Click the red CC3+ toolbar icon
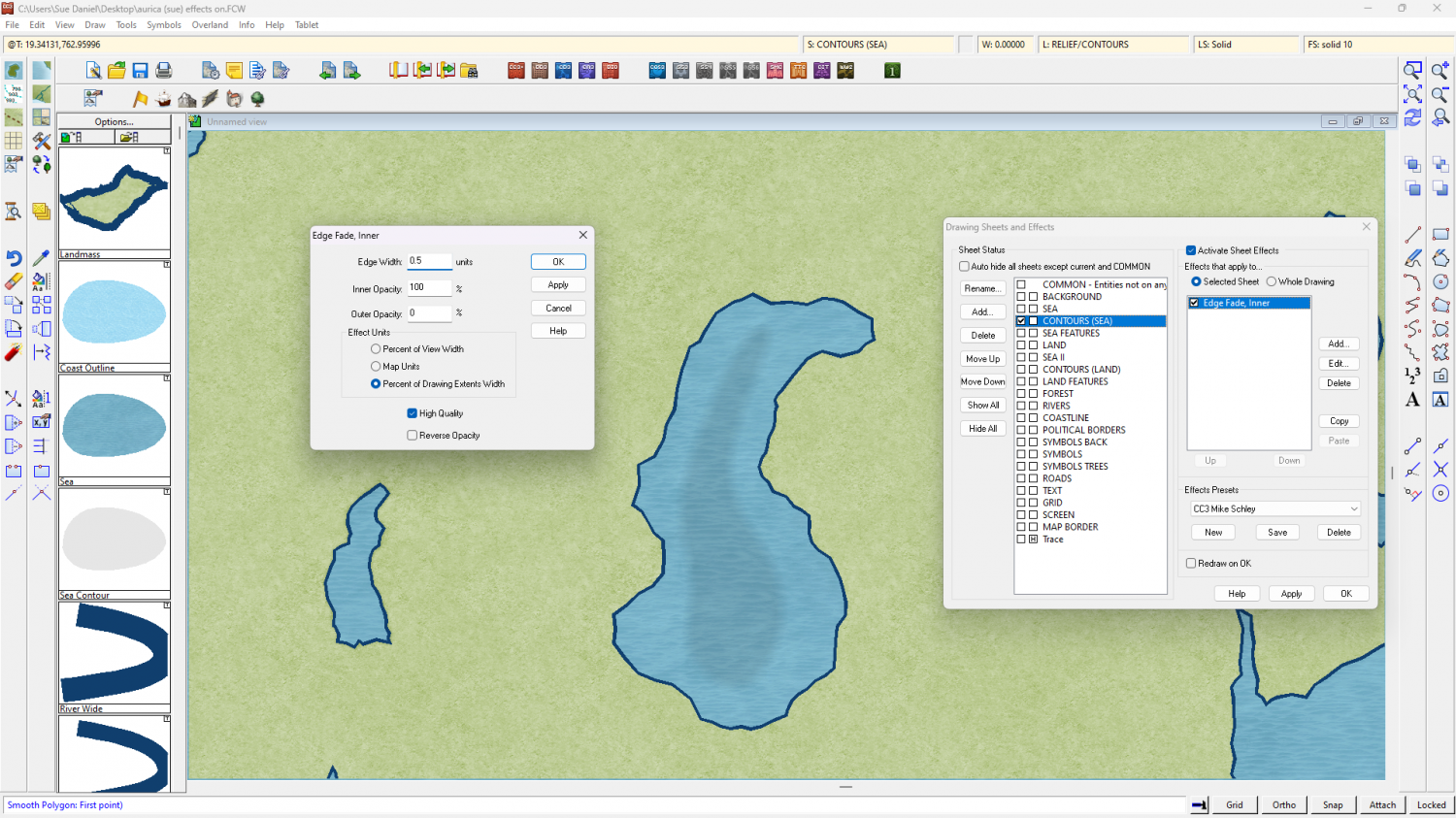 516,70
